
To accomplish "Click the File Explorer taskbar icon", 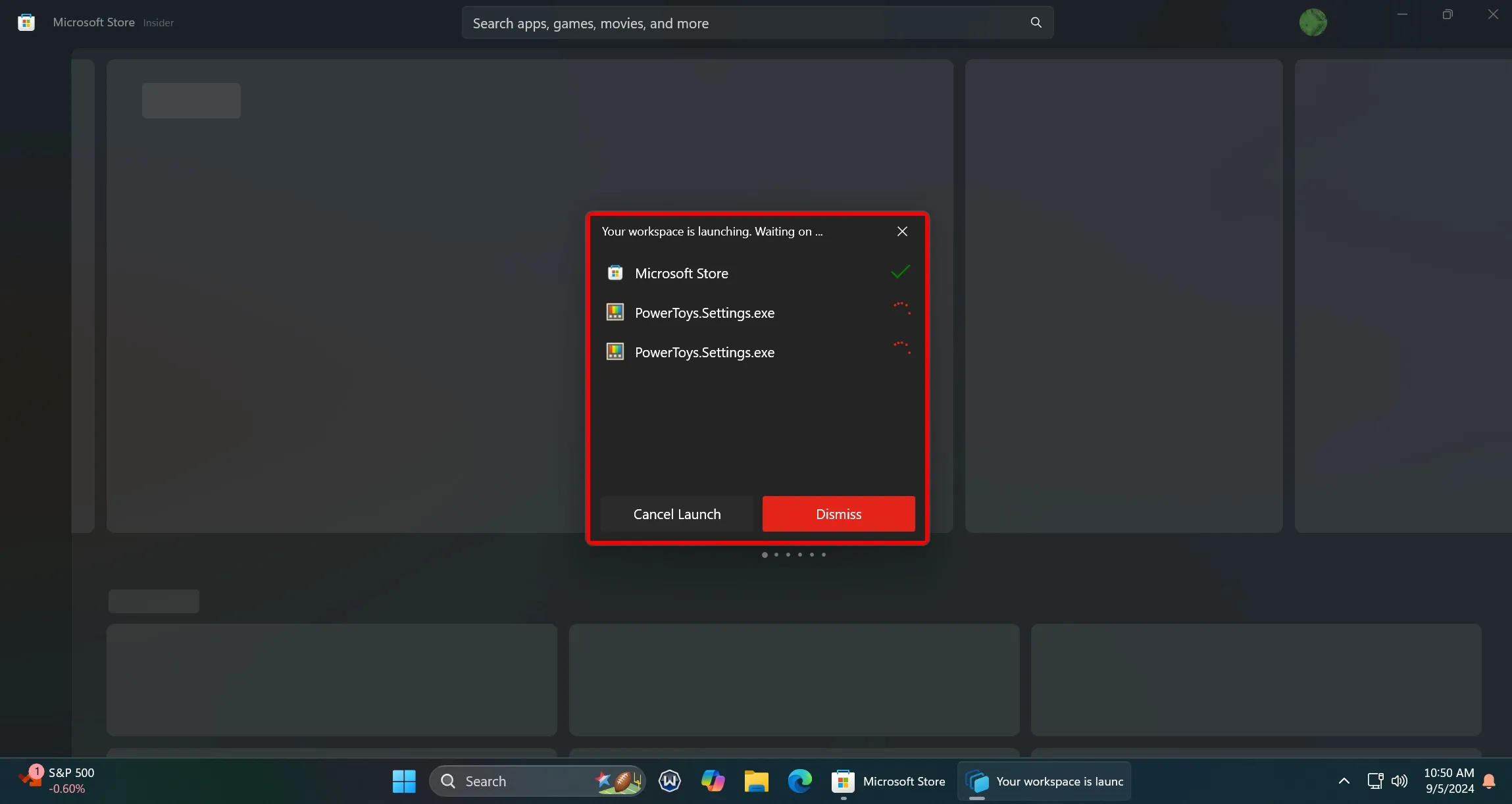I will 757,781.
